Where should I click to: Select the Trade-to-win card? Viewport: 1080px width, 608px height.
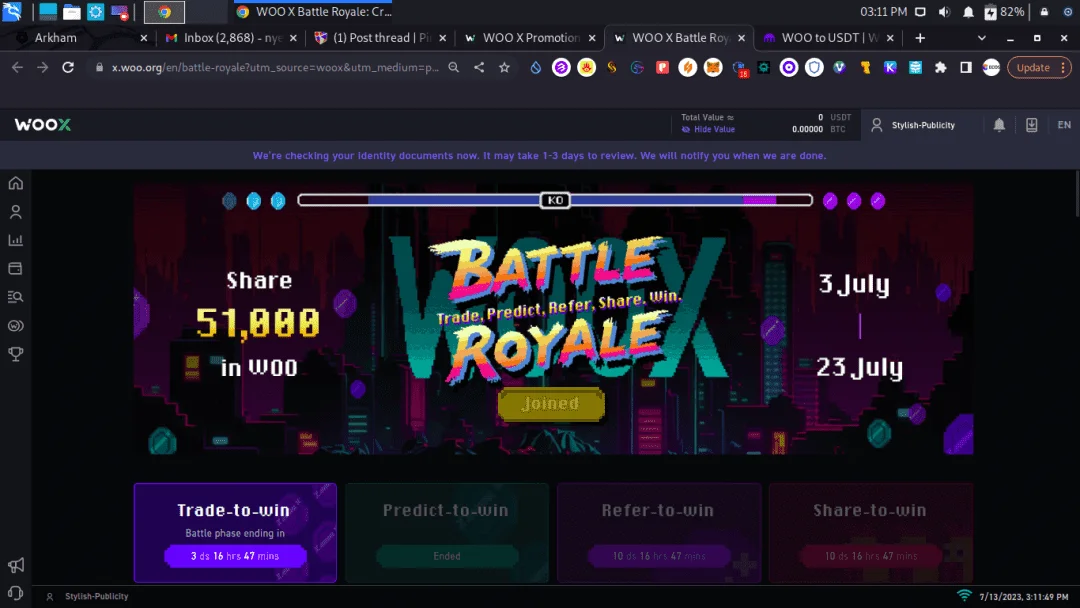[x=235, y=532]
